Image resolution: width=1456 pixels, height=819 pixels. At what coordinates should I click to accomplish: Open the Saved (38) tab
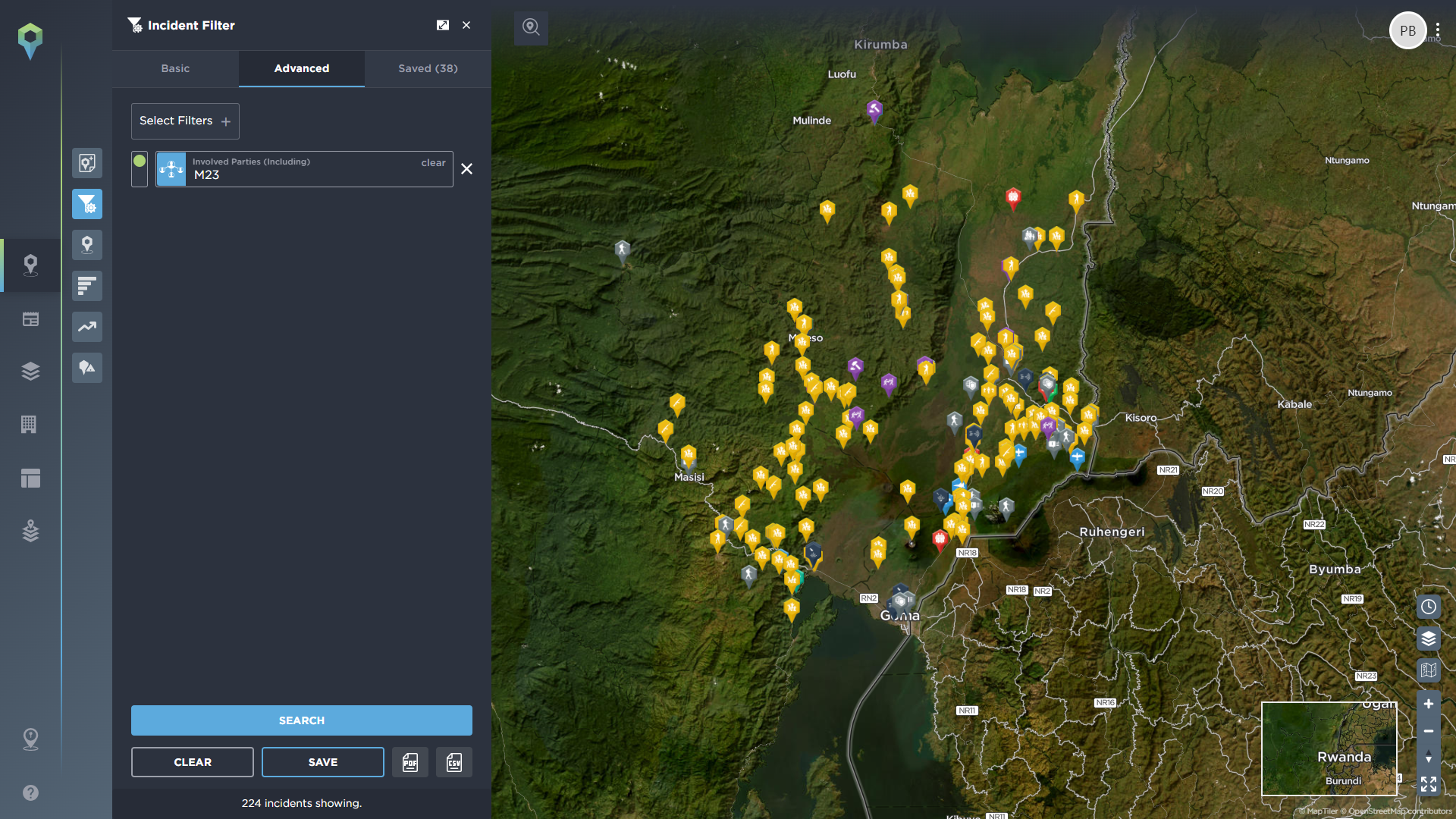[x=428, y=68]
